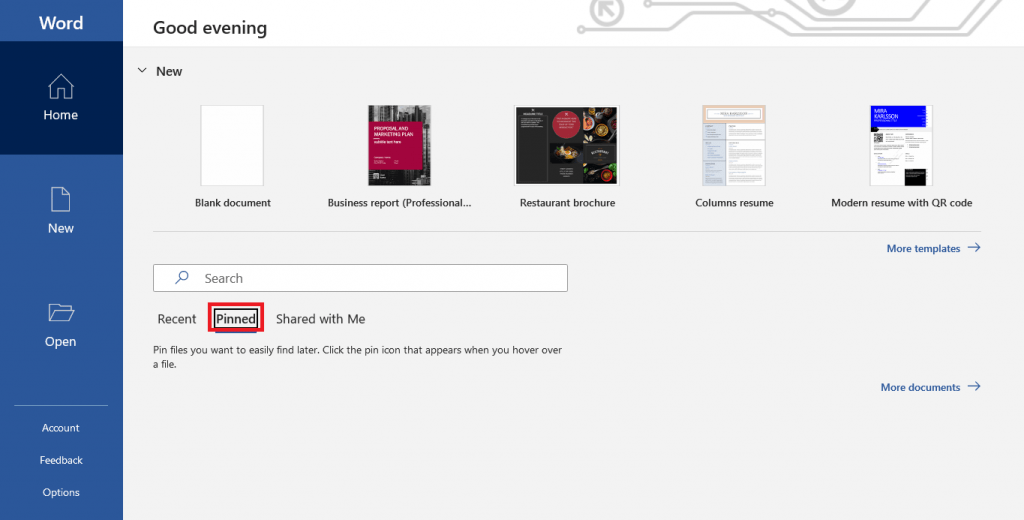Open the Blank document template
Image resolution: width=1024 pixels, height=520 pixels.
tap(232, 146)
